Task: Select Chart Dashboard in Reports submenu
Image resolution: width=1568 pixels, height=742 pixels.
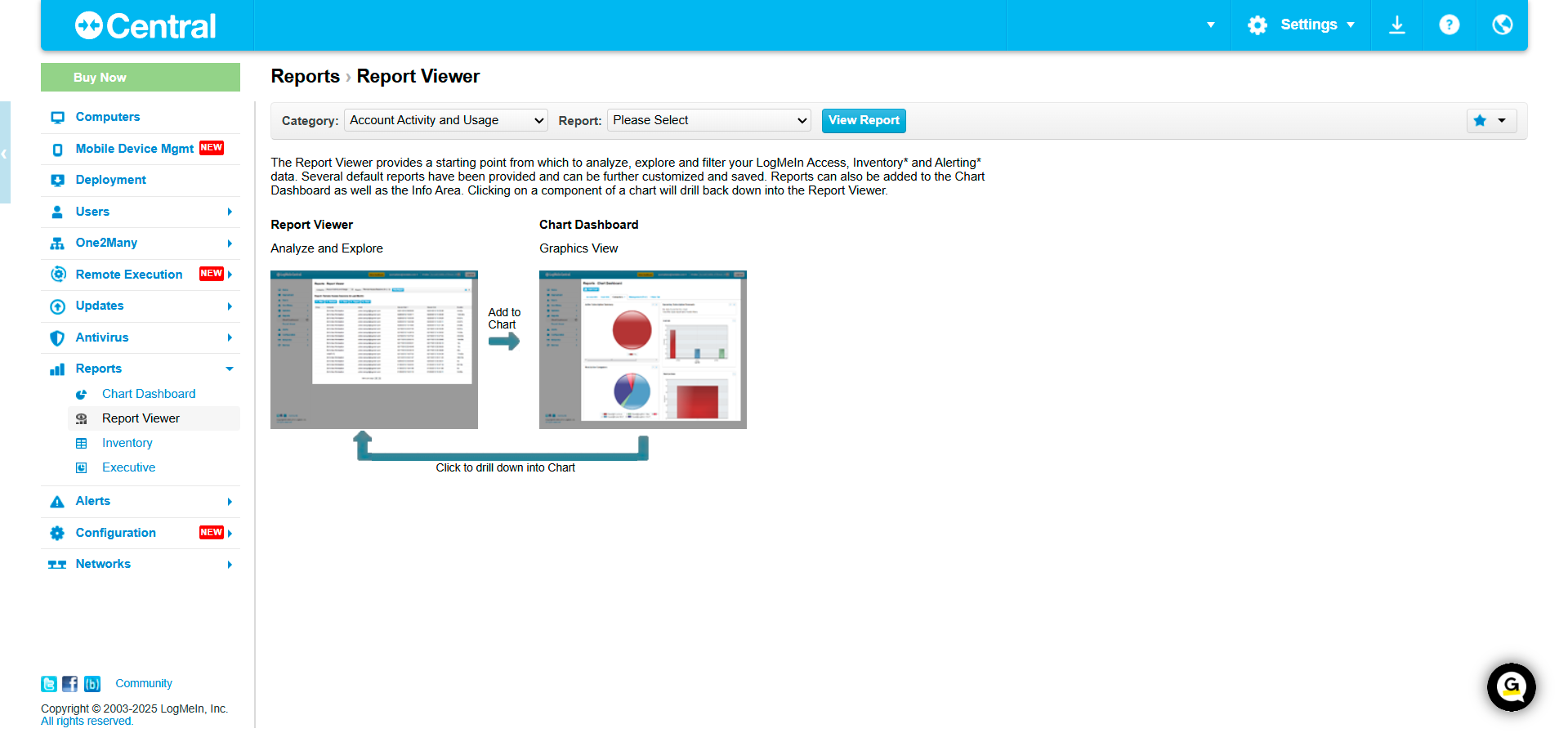Action: click(x=149, y=395)
